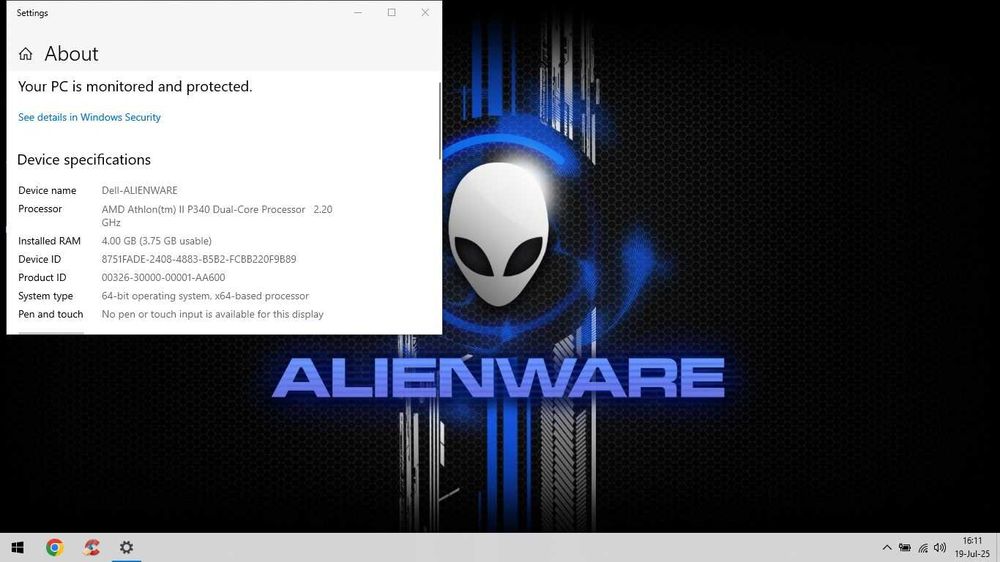Image resolution: width=1000 pixels, height=562 pixels.
Task: Select the AMD Athlon processor text
Action: pyautogui.click(x=217, y=216)
